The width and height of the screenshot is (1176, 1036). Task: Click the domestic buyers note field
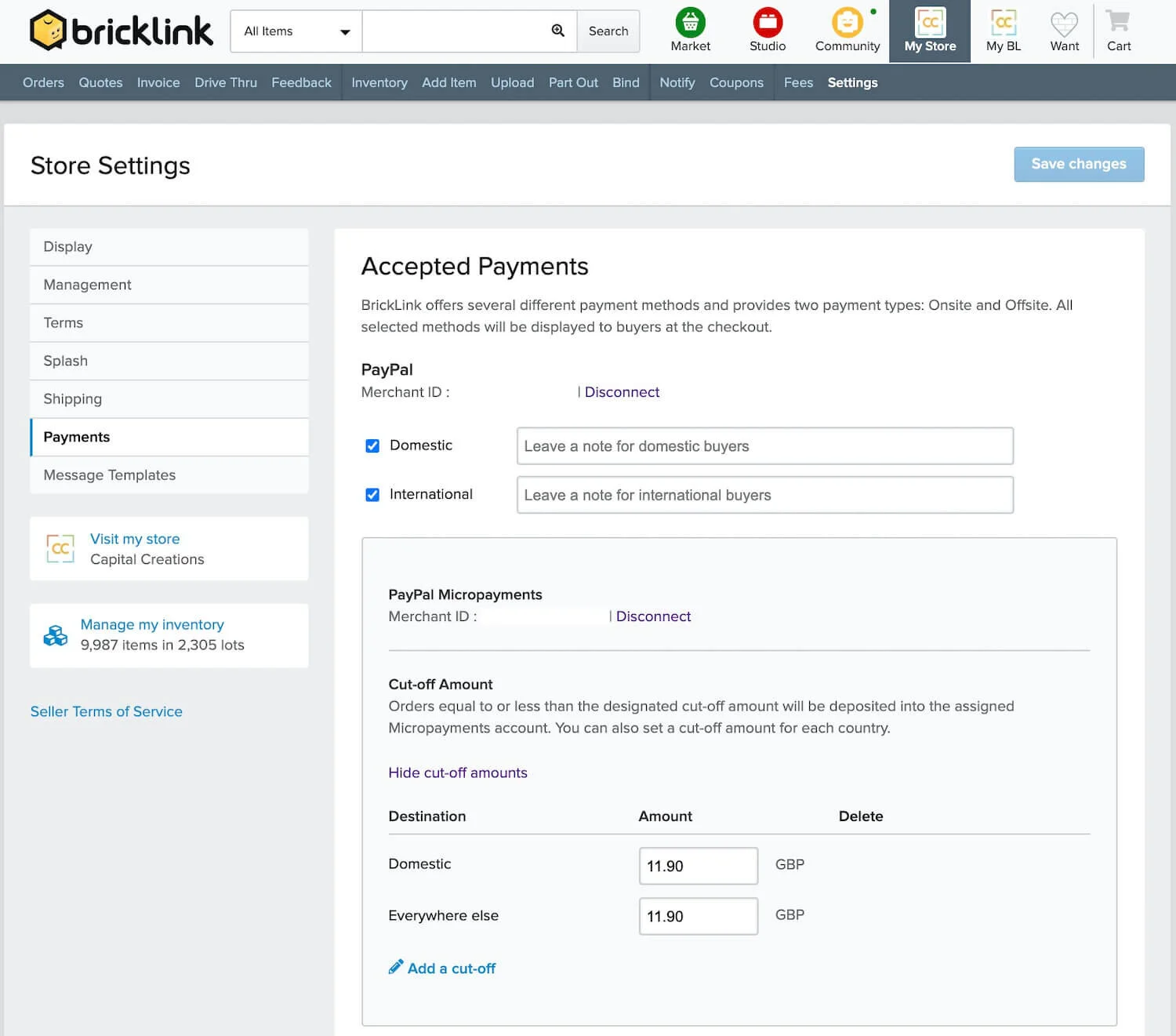click(x=765, y=446)
